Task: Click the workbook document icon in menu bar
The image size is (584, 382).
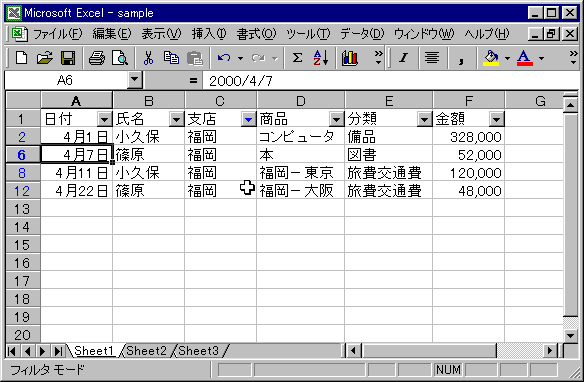Action: (19, 34)
